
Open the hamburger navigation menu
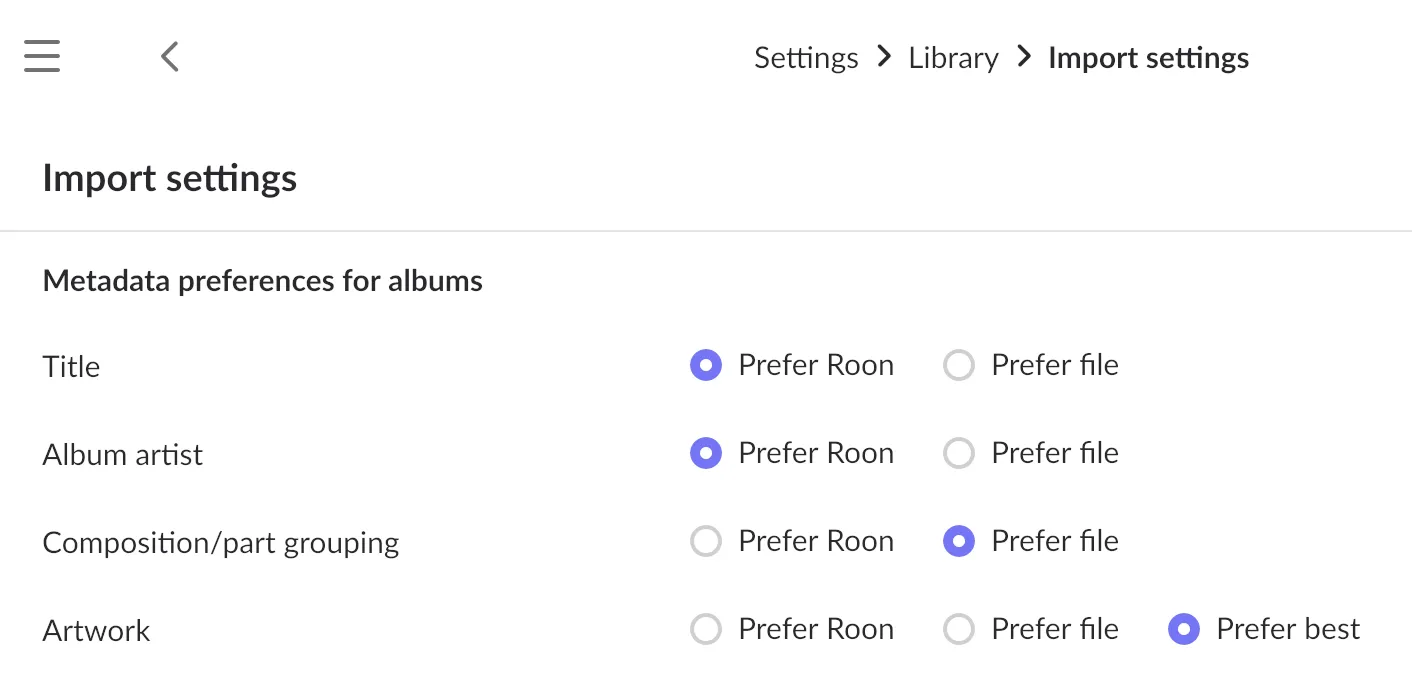tap(42, 56)
